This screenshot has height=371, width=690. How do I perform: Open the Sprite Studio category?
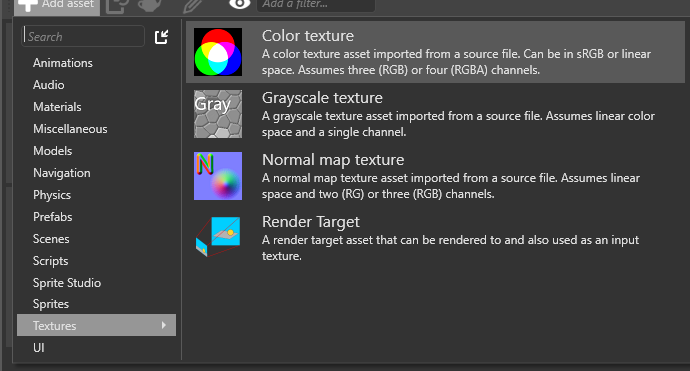(67, 283)
